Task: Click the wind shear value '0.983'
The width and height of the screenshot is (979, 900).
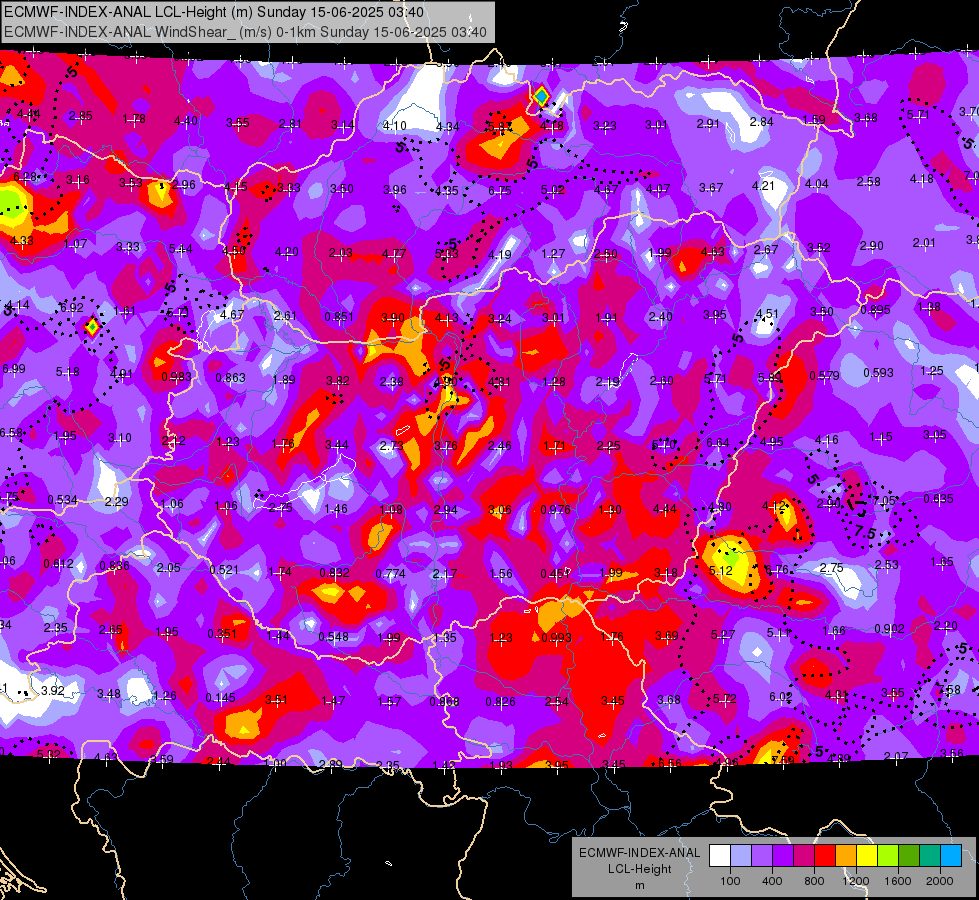Action: pos(177,377)
